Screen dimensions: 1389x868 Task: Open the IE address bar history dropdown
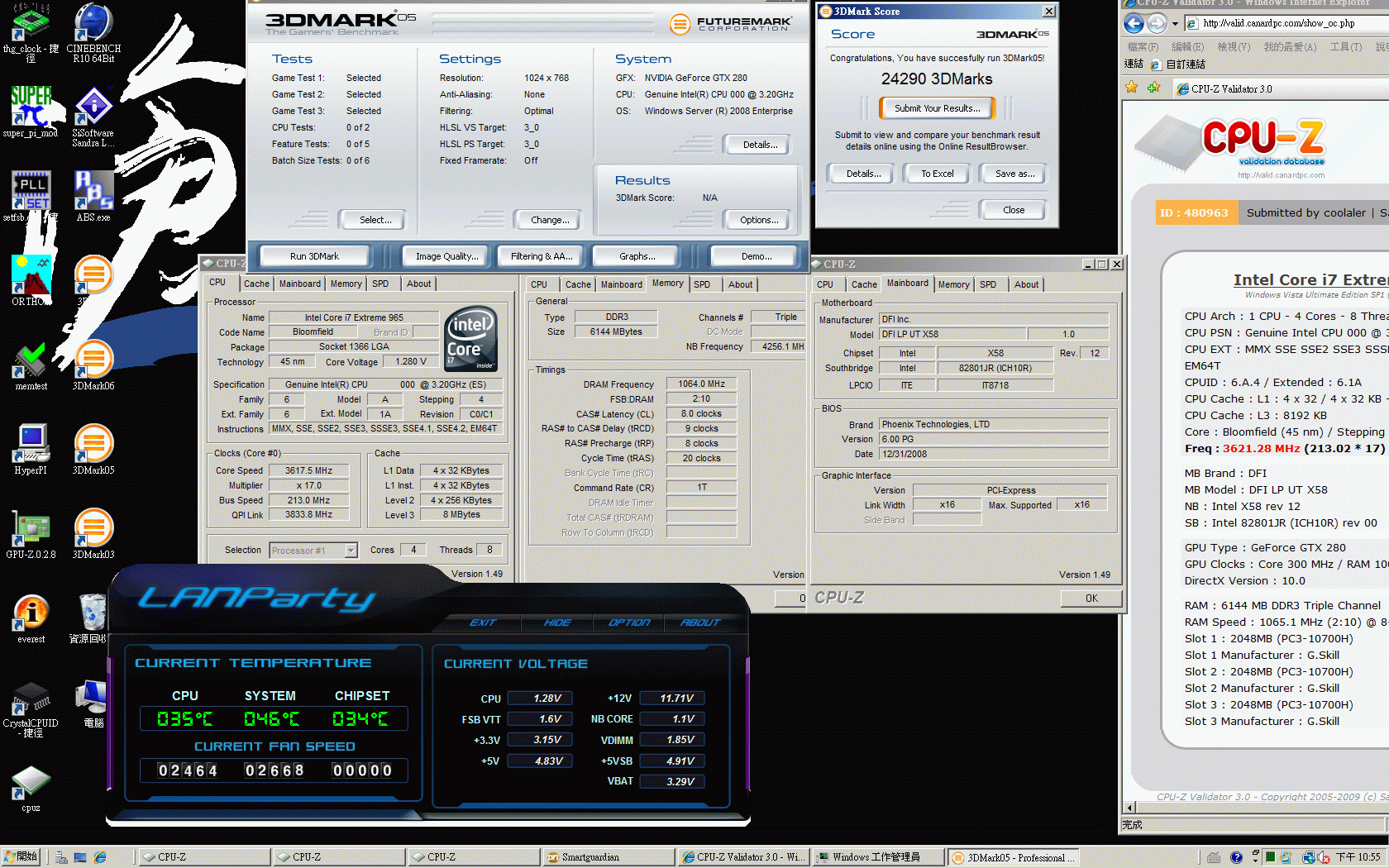pos(1175,23)
